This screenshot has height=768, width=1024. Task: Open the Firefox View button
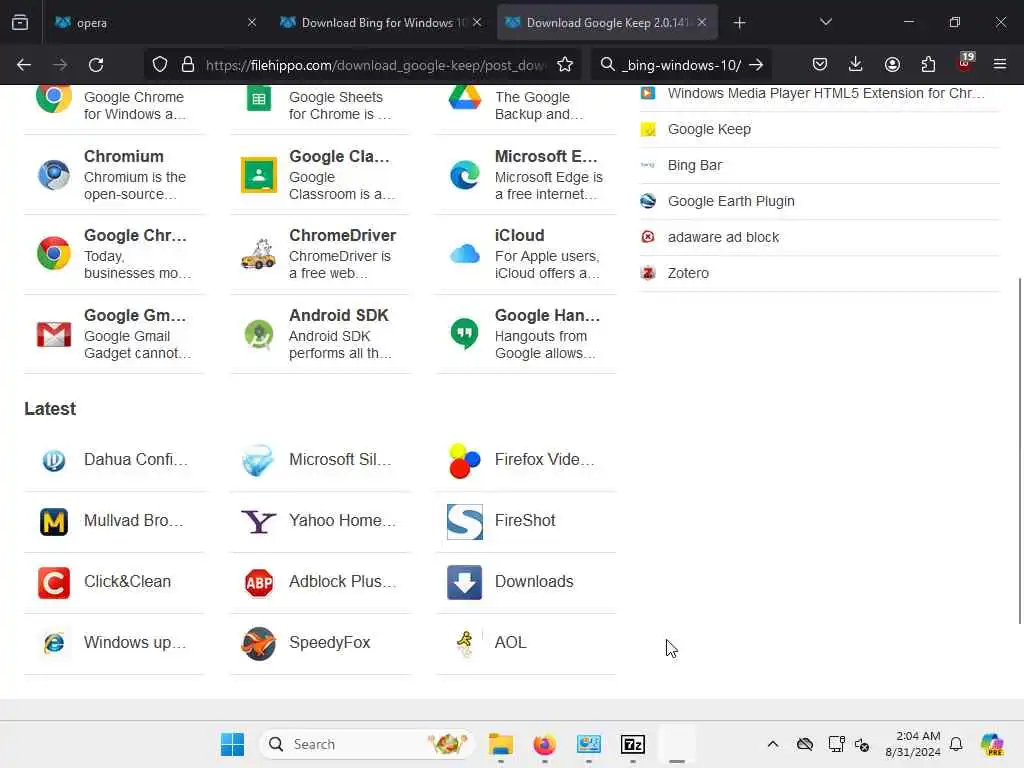20,23
